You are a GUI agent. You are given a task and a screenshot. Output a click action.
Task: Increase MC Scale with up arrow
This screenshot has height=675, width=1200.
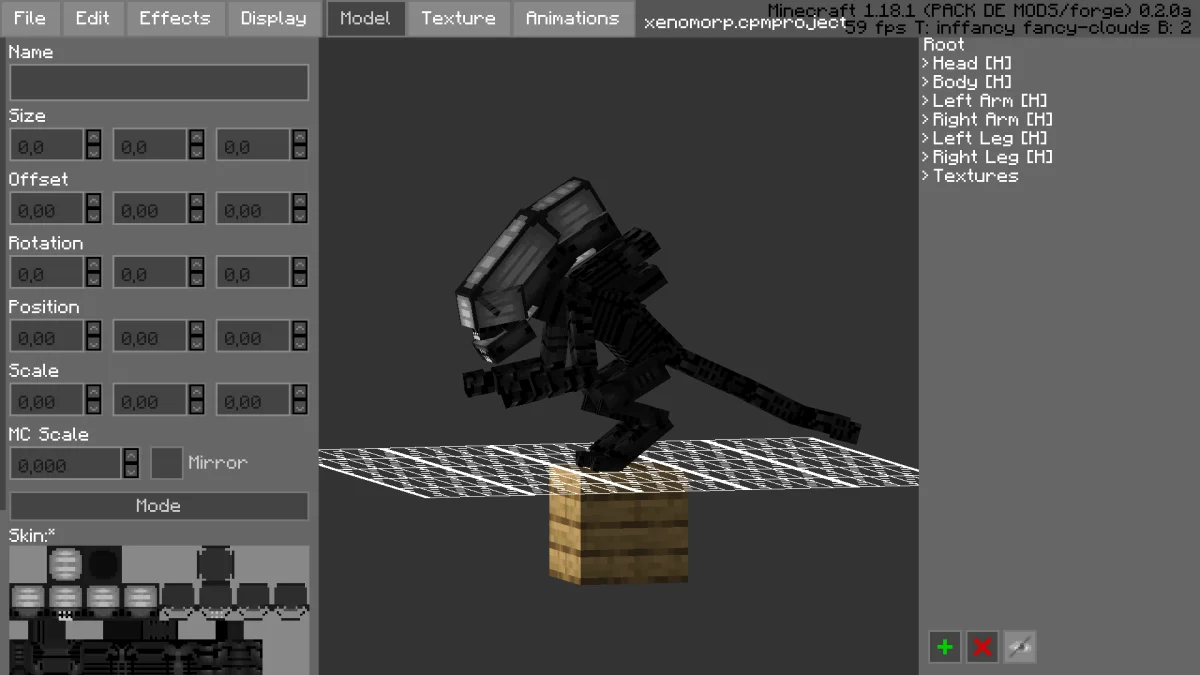131,455
